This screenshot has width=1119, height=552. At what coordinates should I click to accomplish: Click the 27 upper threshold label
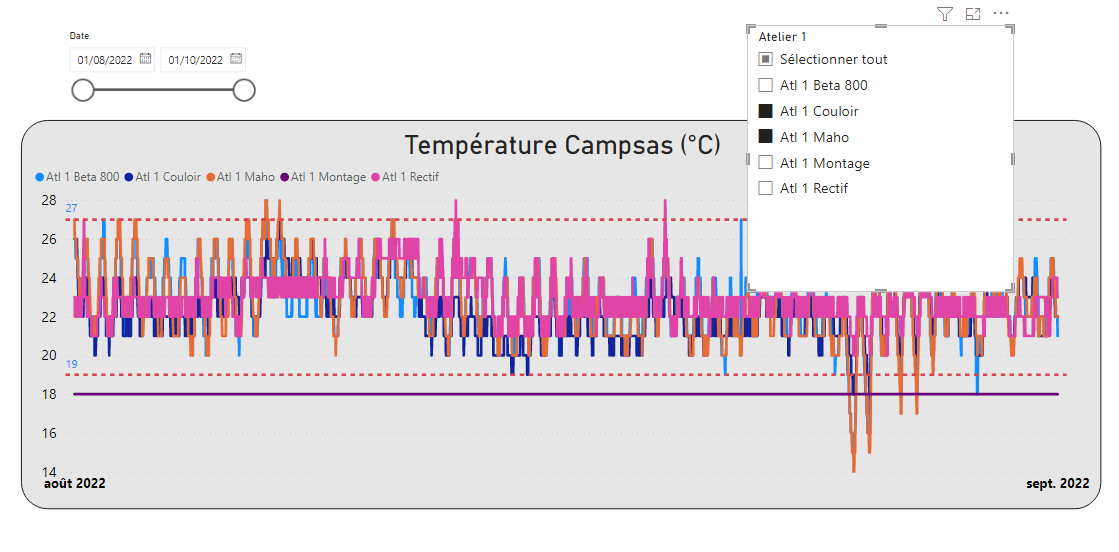point(71,209)
